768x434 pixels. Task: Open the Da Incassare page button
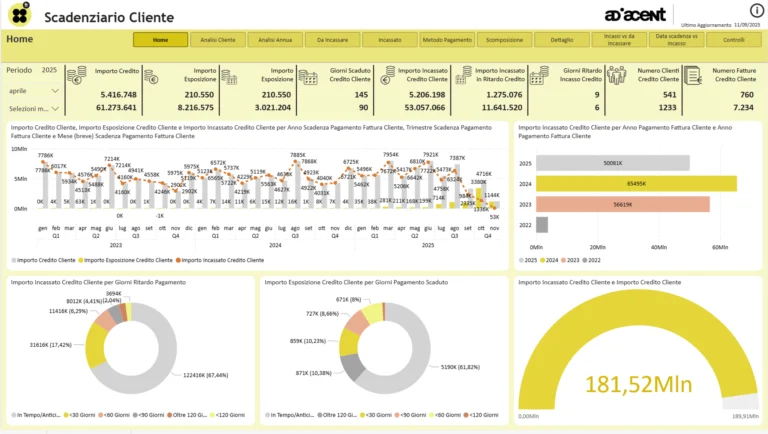[332, 40]
